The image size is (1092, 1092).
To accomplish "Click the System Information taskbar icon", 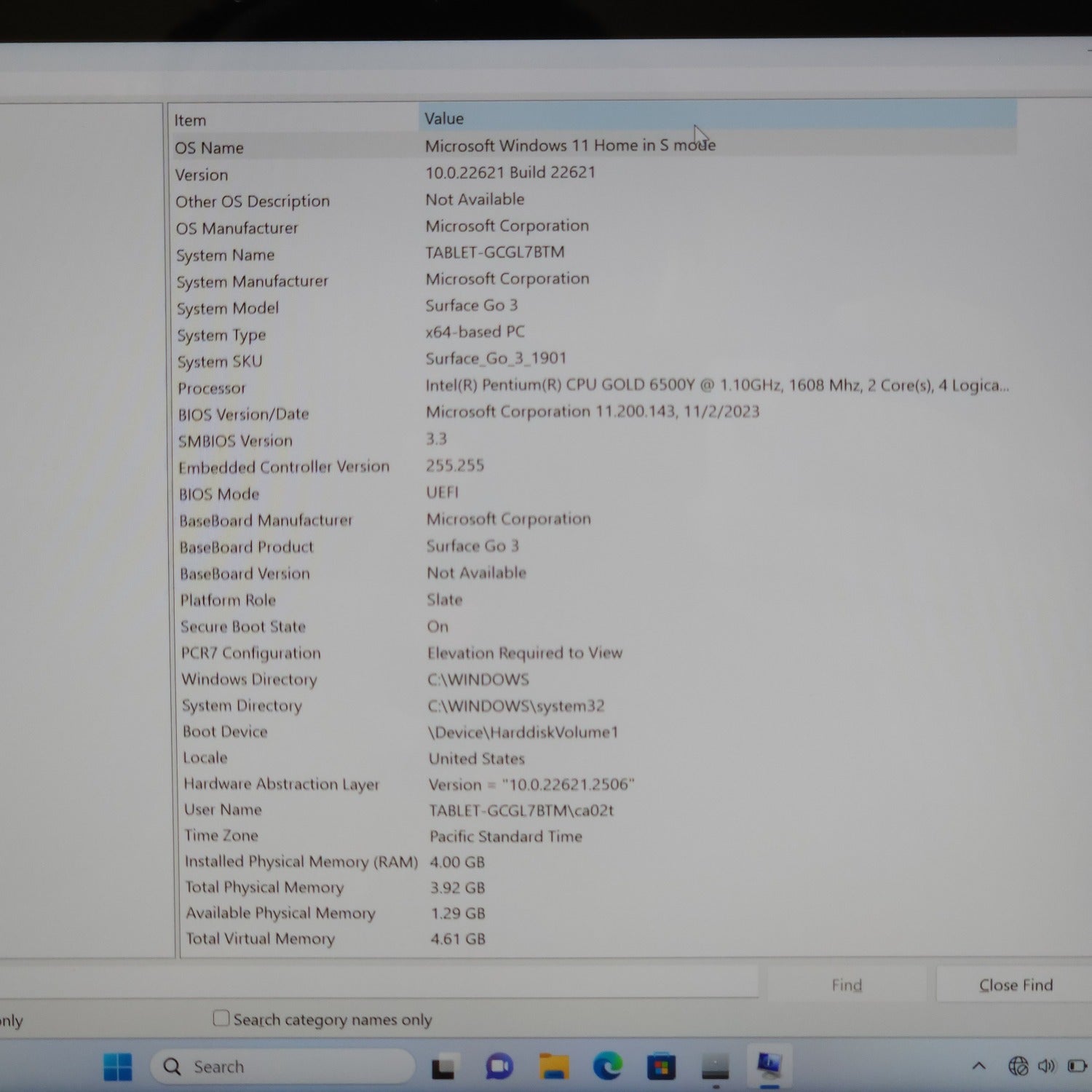I will pos(769,1067).
